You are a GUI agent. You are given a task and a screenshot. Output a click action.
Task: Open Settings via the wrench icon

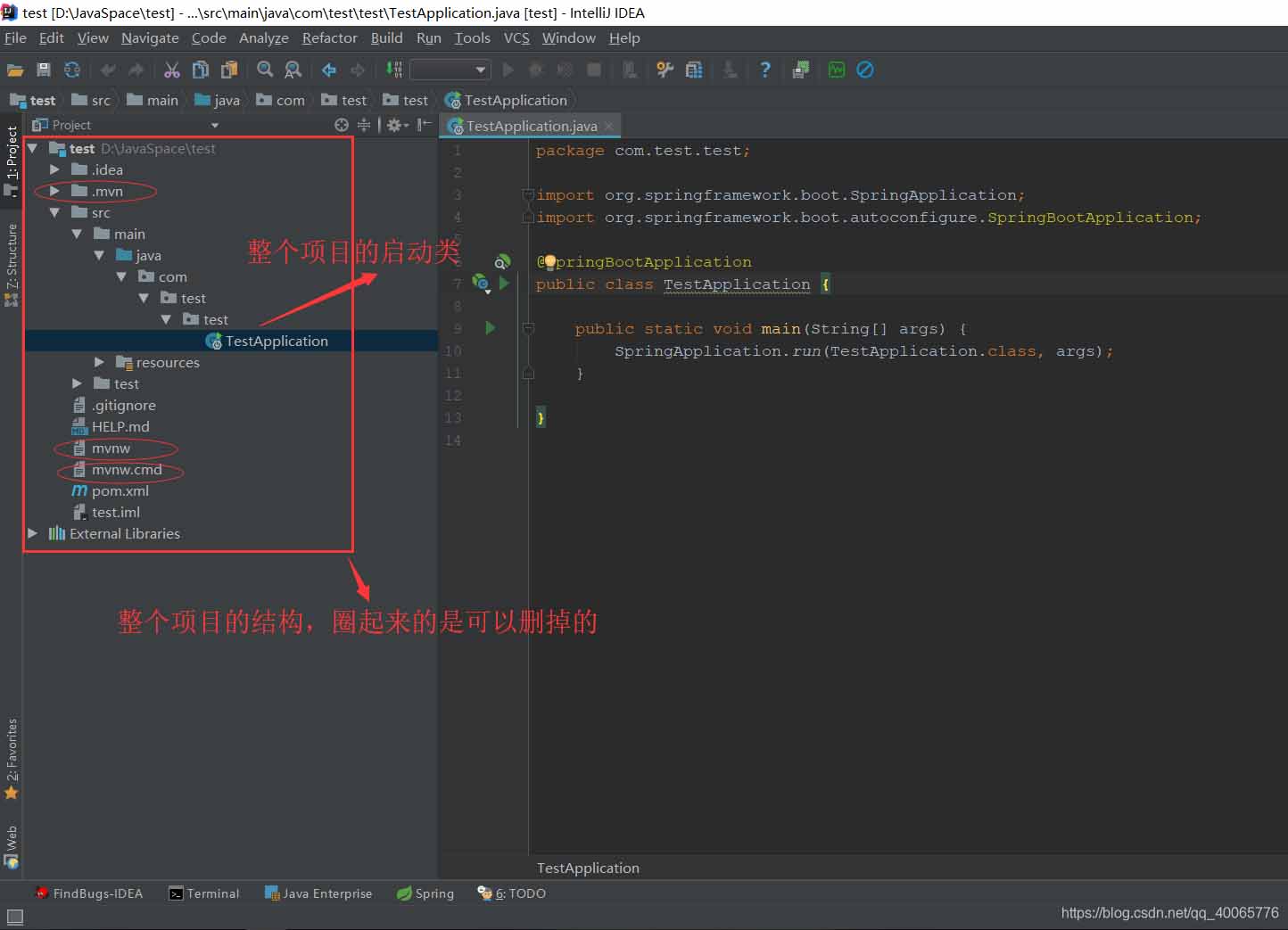pos(665,70)
